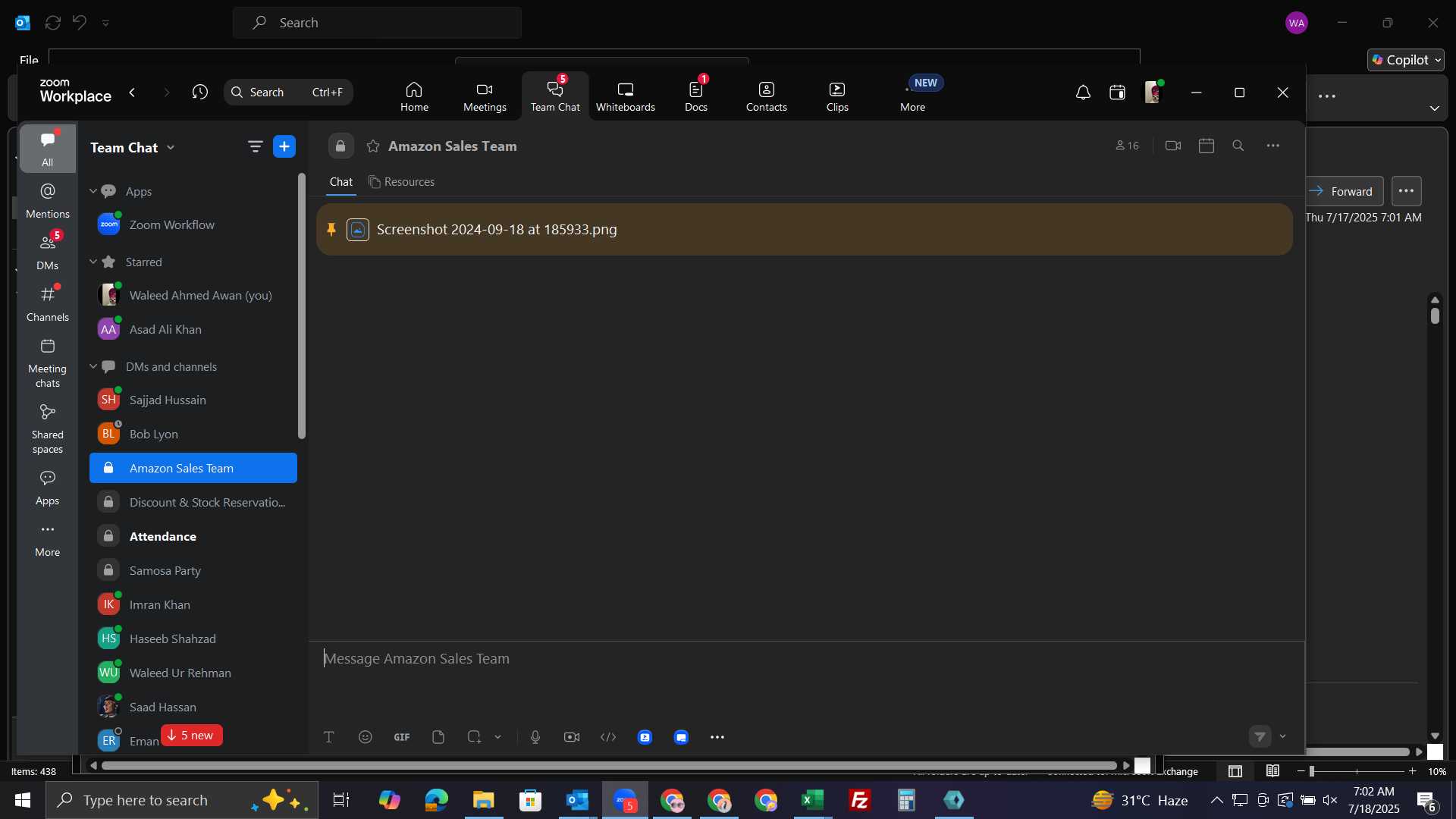Click the history clock icon
Screen dimensions: 1456x819
(x=200, y=93)
